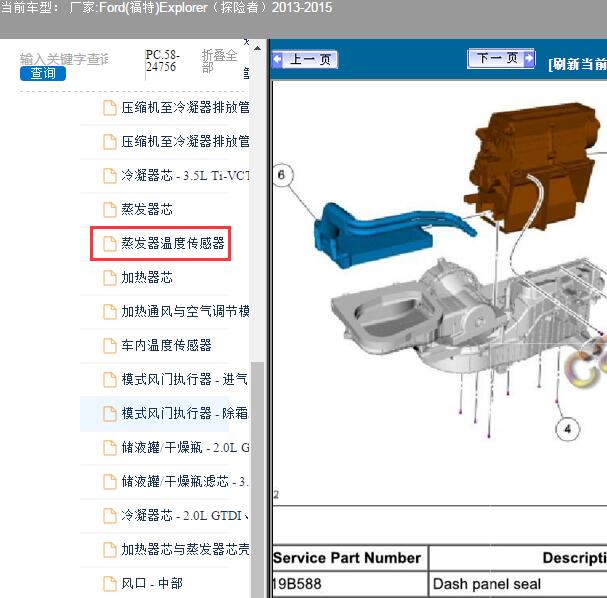Click the Description column header
This screenshot has width=607, height=598.
[574, 558]
